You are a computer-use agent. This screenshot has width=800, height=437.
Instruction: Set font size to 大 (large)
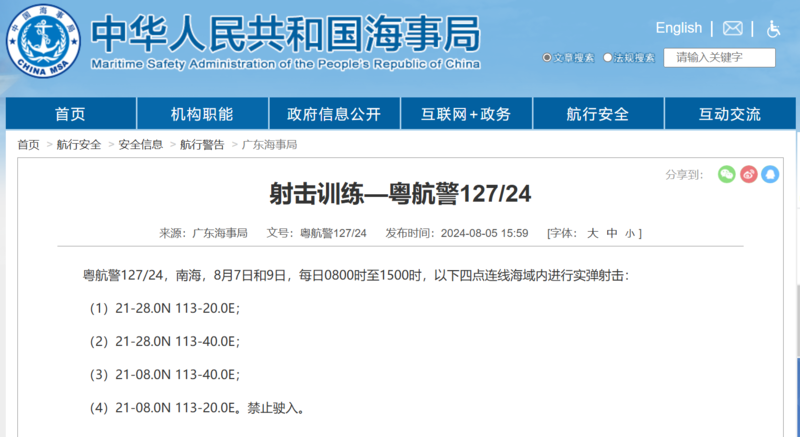(x=592, y=233)
